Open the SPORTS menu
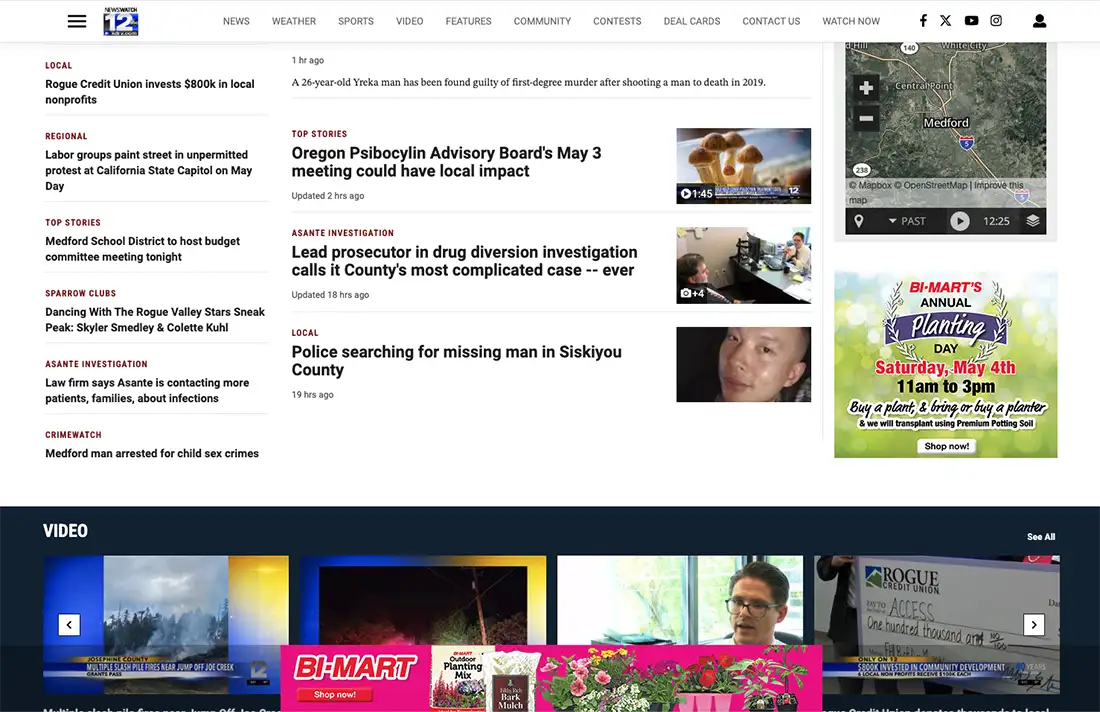Screen dimensions: 1100x712 [x=356, y=21]
